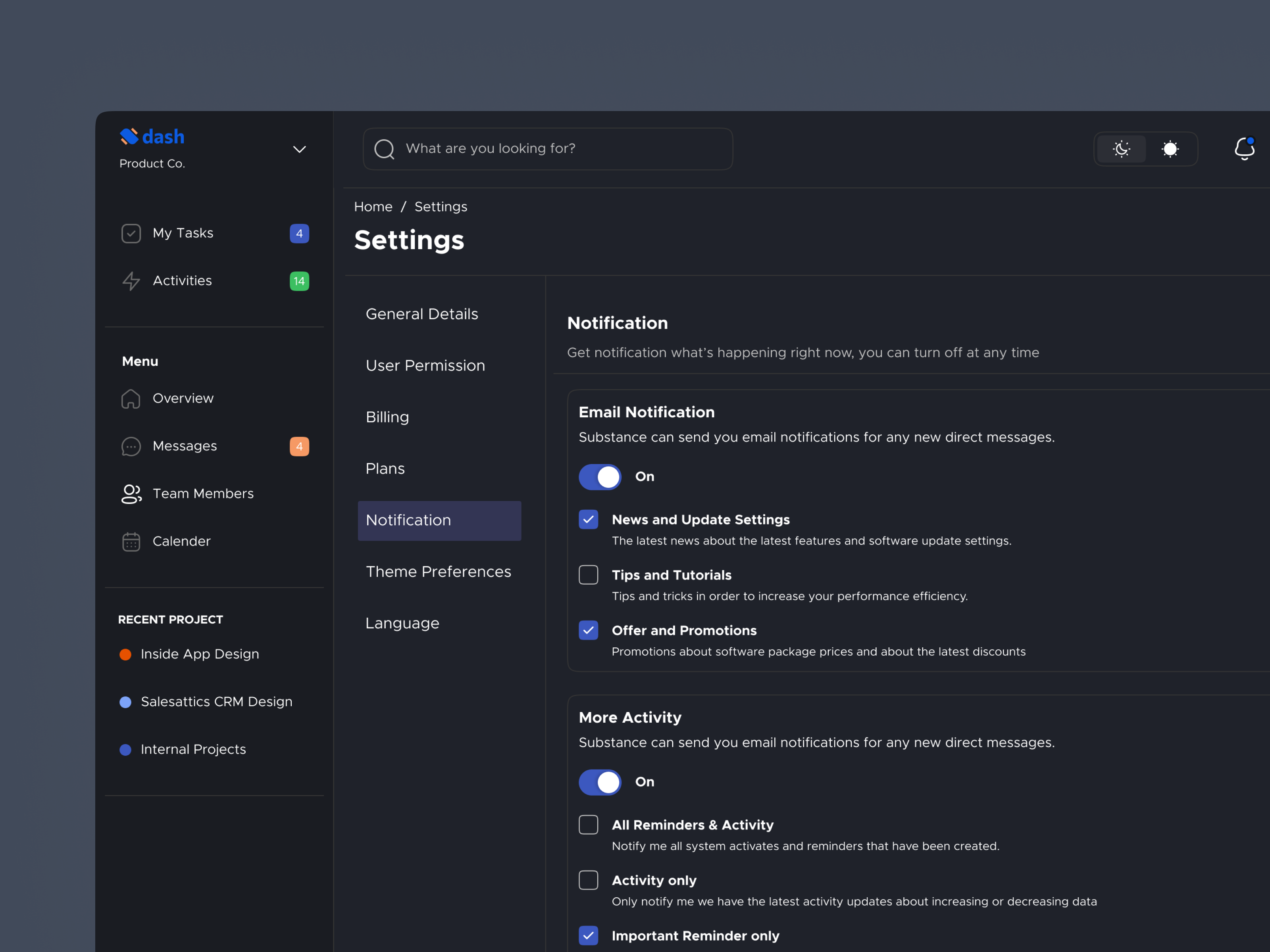The width and height of the screenshot is (1270, 952).
Task: Click the Team Members people icon
Action: coord(131,493)
